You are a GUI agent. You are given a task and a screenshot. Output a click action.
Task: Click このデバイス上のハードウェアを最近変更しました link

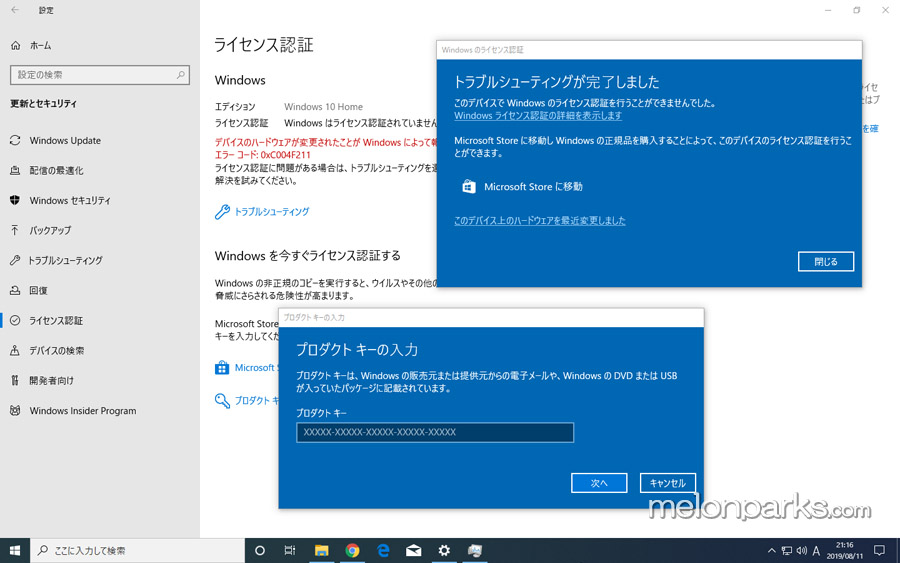pyautogui.click(x=540, y=220)
